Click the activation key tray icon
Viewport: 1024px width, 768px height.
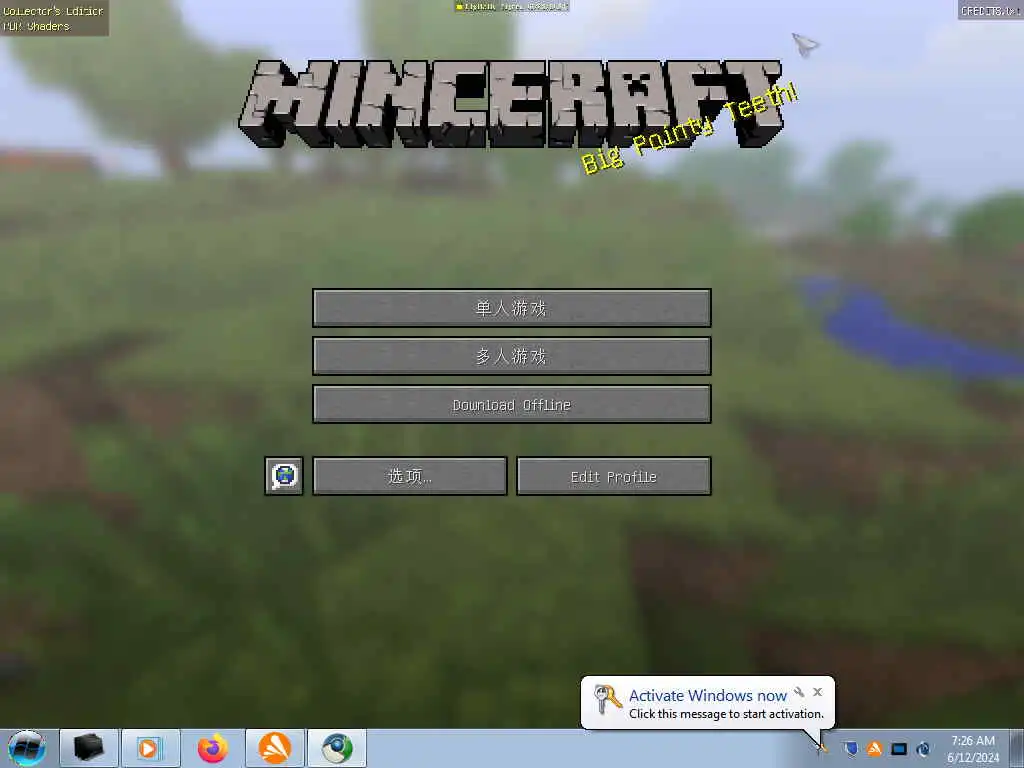click(x=822, y=748)
